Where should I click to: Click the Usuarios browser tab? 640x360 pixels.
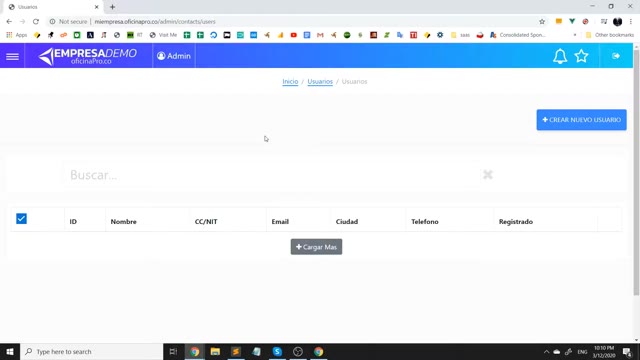coord(53,7)
